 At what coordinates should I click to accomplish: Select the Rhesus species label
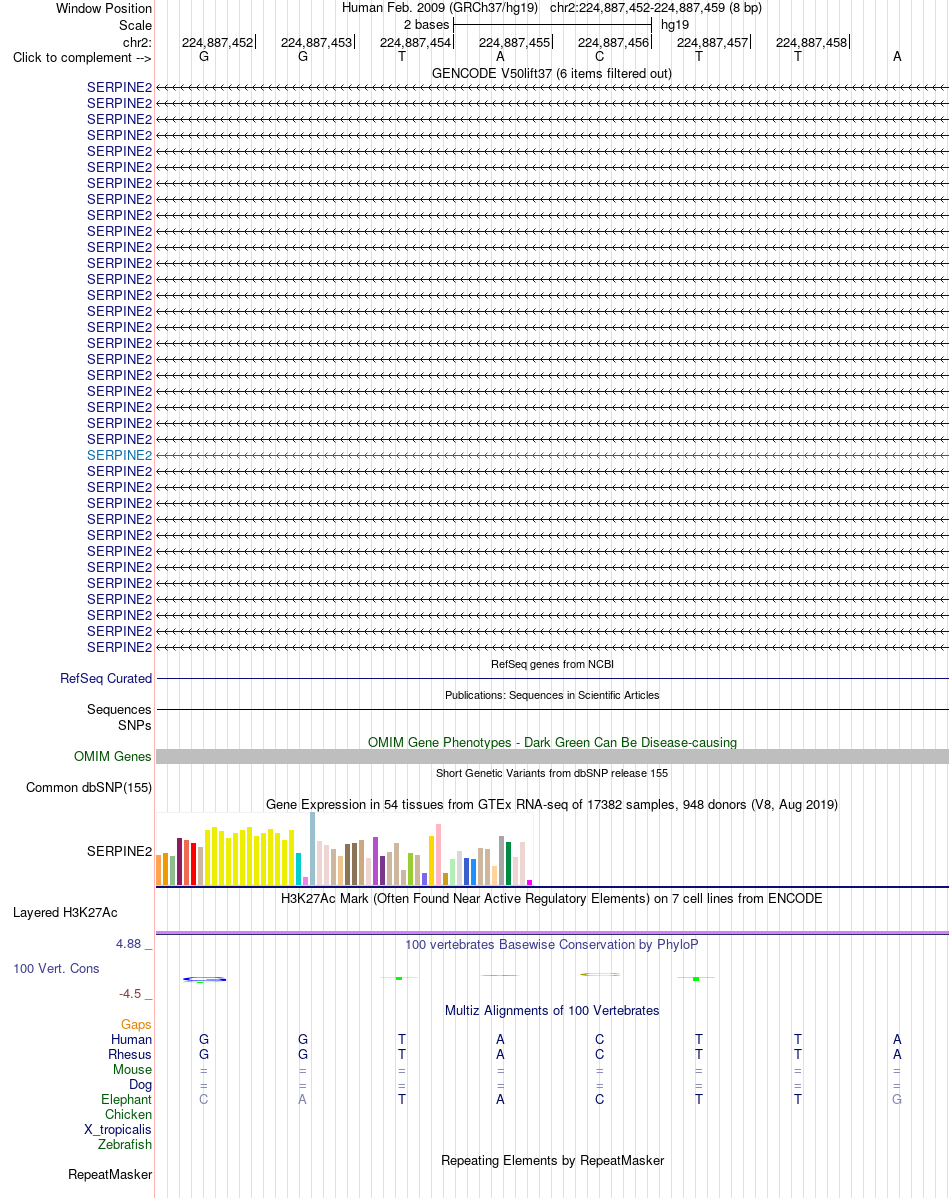coord(130,1055)
